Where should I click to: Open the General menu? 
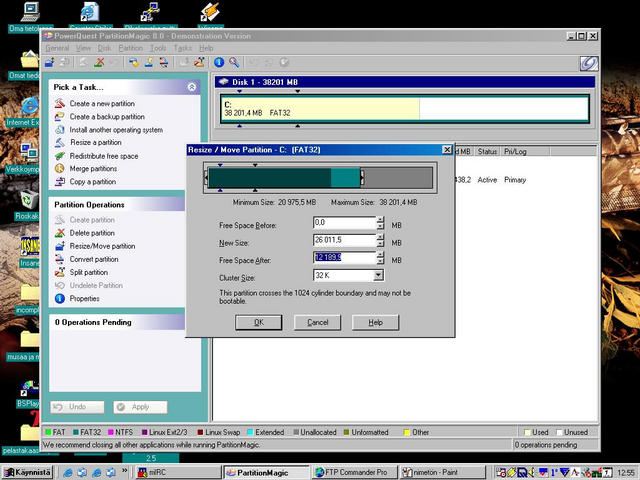[x=57, y=48]
